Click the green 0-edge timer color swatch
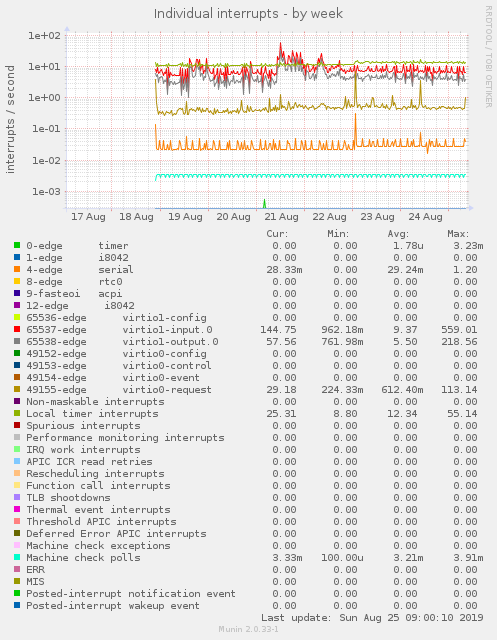The image size is (497, 640). pos(17,245)
